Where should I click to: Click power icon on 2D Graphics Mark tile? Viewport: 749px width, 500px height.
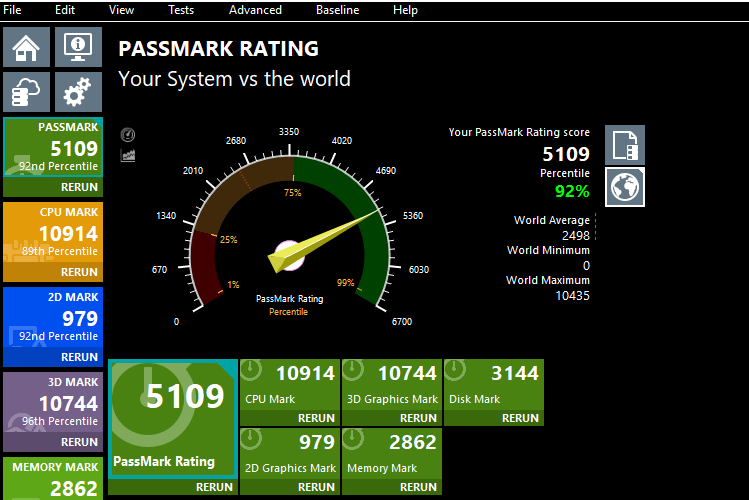click(251, 439)
